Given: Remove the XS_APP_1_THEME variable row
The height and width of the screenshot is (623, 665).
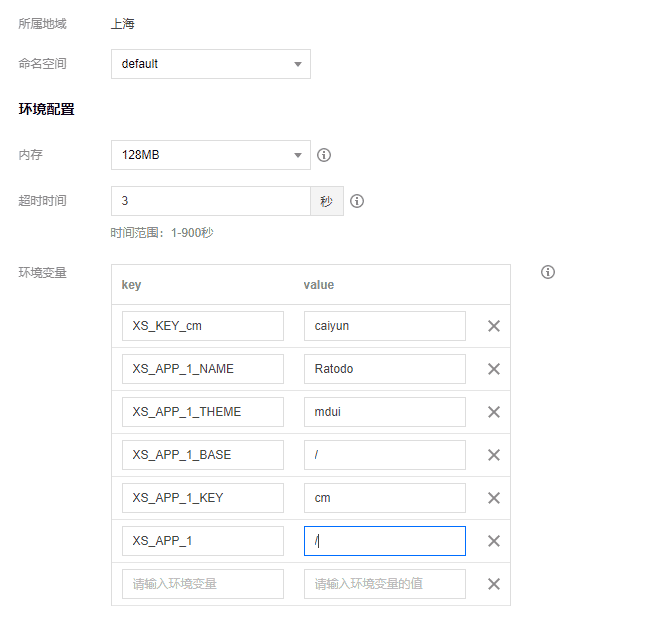Looking at the screenshot, I should pos(493,412).
